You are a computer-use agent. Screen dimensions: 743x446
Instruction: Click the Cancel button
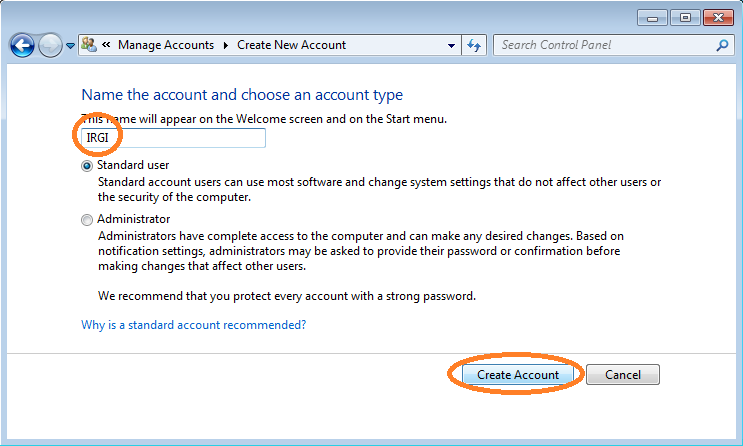[623, 374]
